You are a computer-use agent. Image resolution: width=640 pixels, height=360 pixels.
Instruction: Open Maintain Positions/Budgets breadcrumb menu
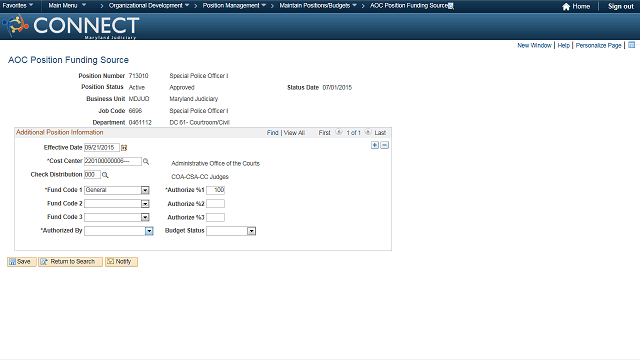(318, 6)
